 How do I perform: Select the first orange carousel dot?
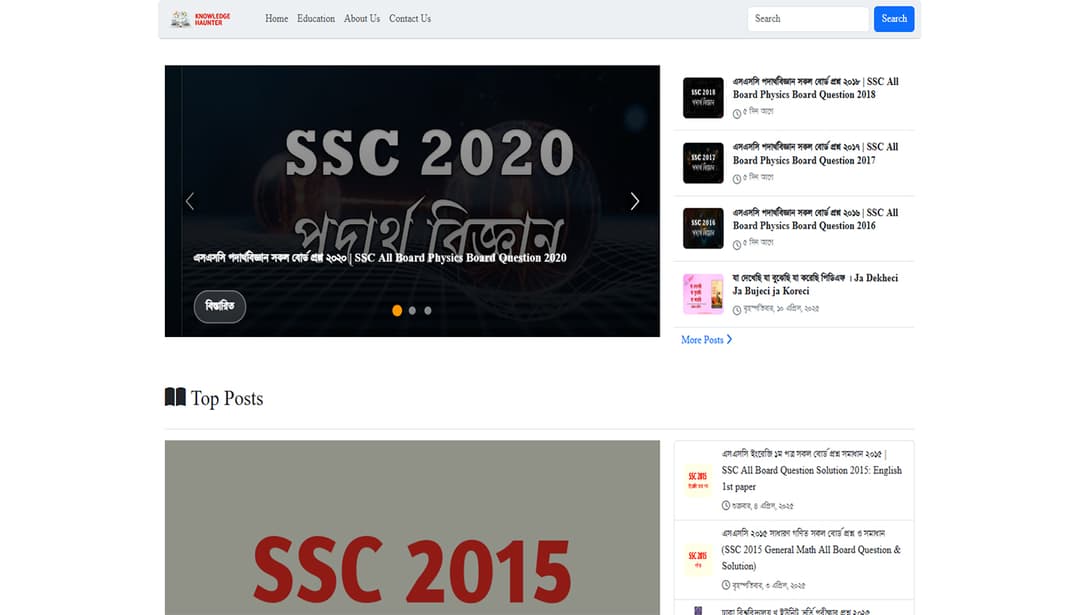pos(397,311)
